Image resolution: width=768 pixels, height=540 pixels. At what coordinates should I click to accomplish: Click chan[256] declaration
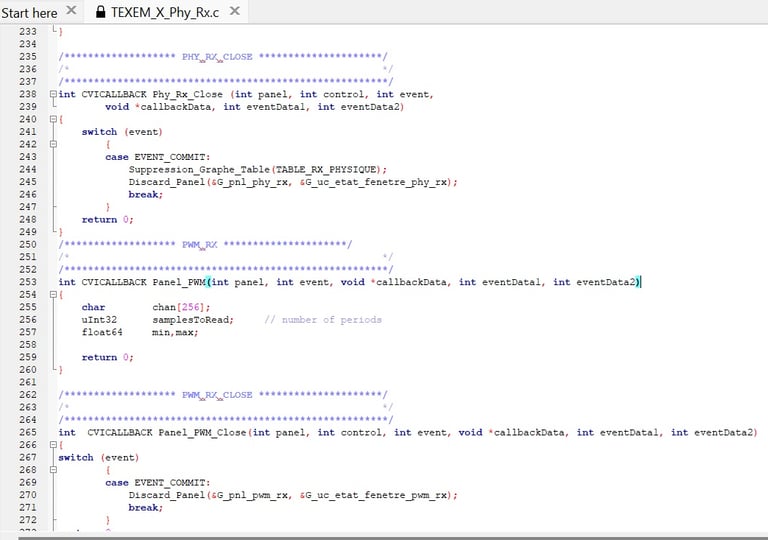pyautogui.click(x=181, y=307)
